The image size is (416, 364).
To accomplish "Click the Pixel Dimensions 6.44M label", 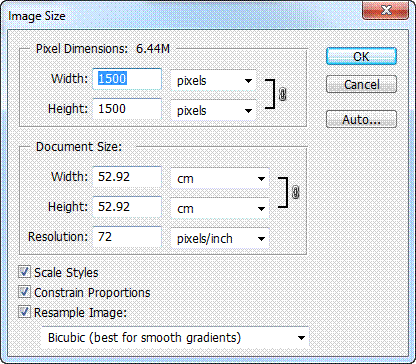I will click(103, 49).
